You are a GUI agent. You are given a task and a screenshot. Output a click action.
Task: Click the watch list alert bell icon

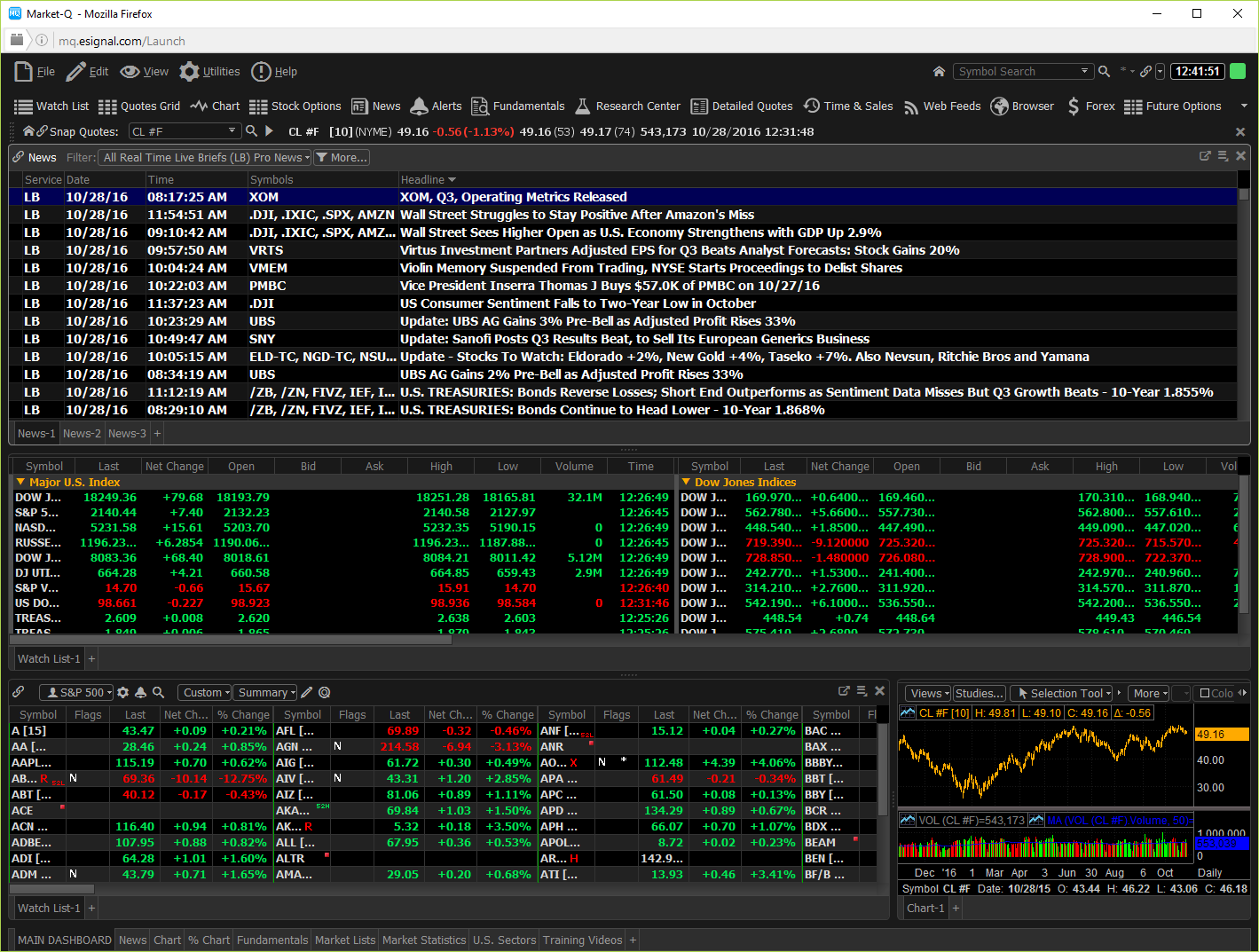[140, 693]
